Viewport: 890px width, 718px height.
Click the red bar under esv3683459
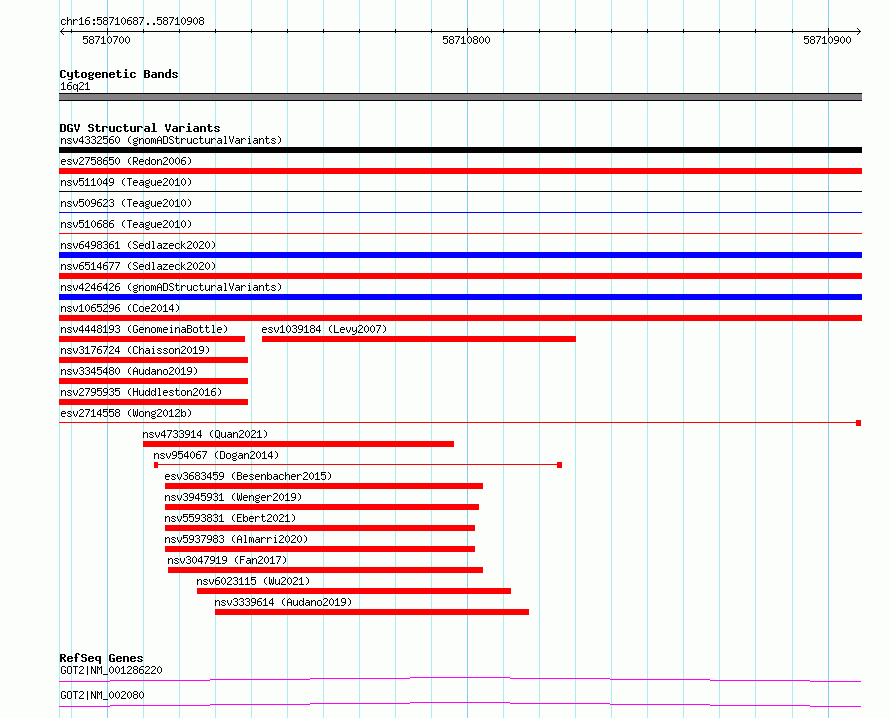click(x=324, y=486)
